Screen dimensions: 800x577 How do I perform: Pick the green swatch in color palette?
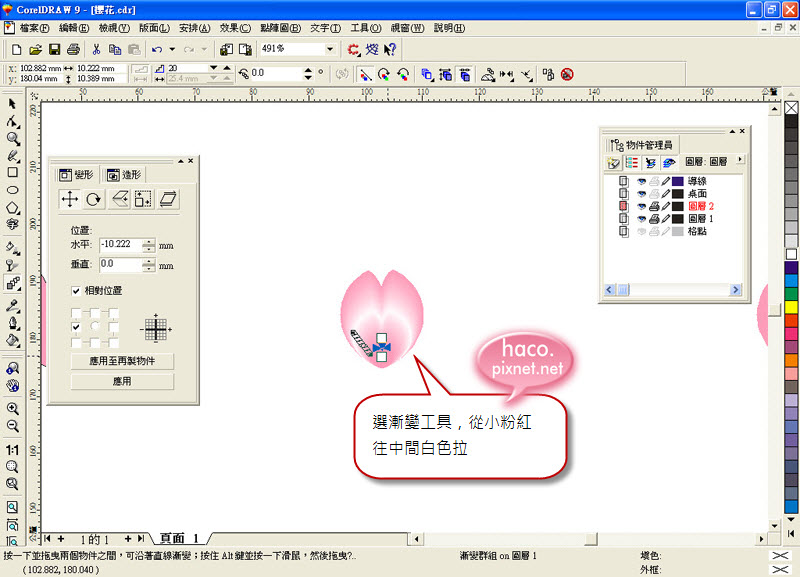pyautogui.click(x=791, y=294)
